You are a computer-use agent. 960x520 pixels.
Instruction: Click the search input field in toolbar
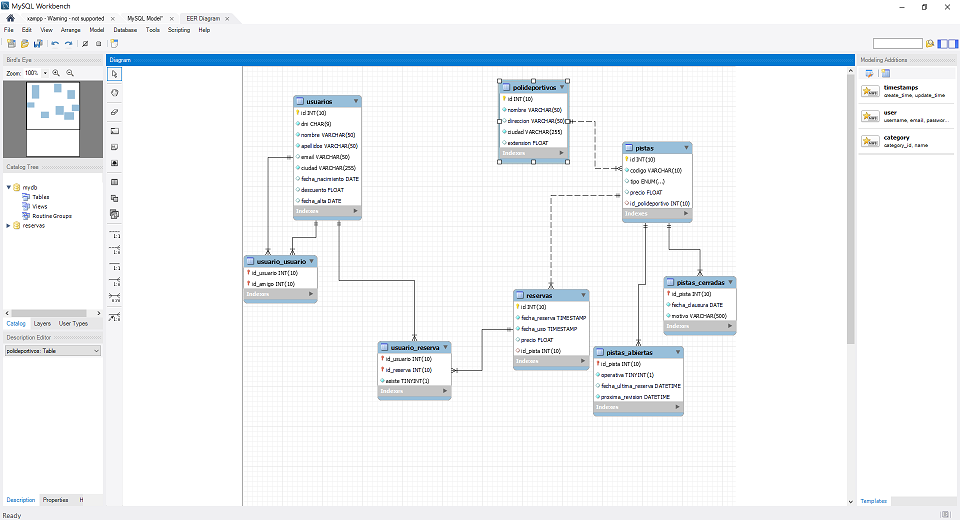tap(897, 44)
